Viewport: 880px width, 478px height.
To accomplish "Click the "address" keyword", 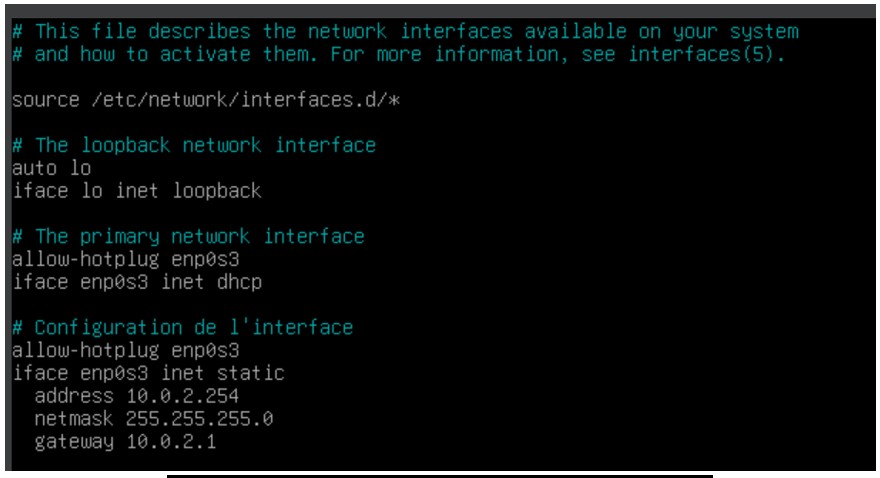I will (x=74, y=396).
